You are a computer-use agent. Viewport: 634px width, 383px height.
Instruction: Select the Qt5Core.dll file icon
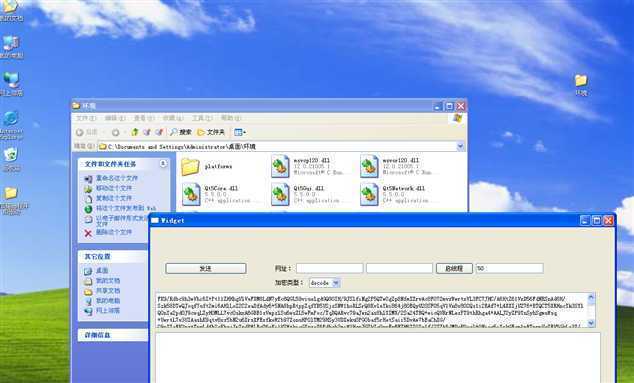[191, 195]
